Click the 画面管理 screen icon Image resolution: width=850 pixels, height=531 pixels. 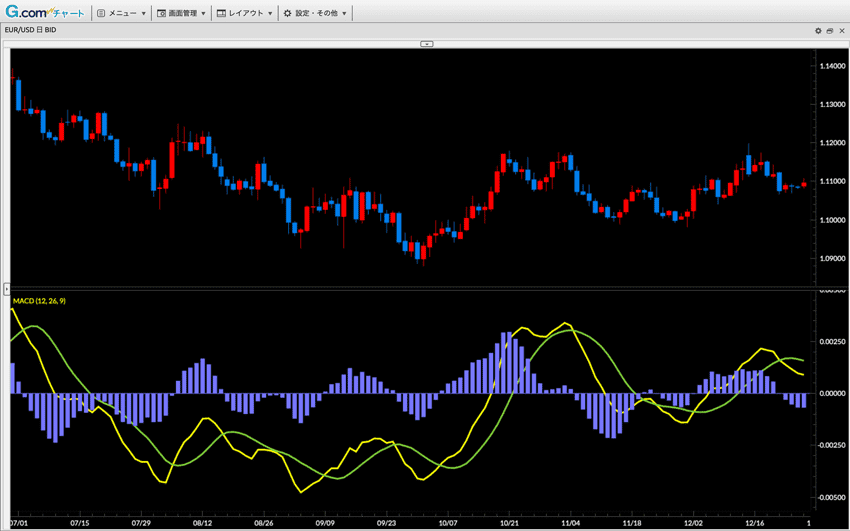tap(162, 14)
